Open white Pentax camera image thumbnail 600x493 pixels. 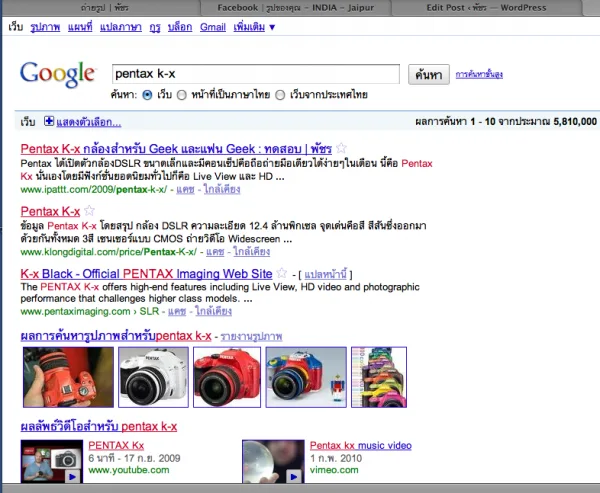click(153, 377)
